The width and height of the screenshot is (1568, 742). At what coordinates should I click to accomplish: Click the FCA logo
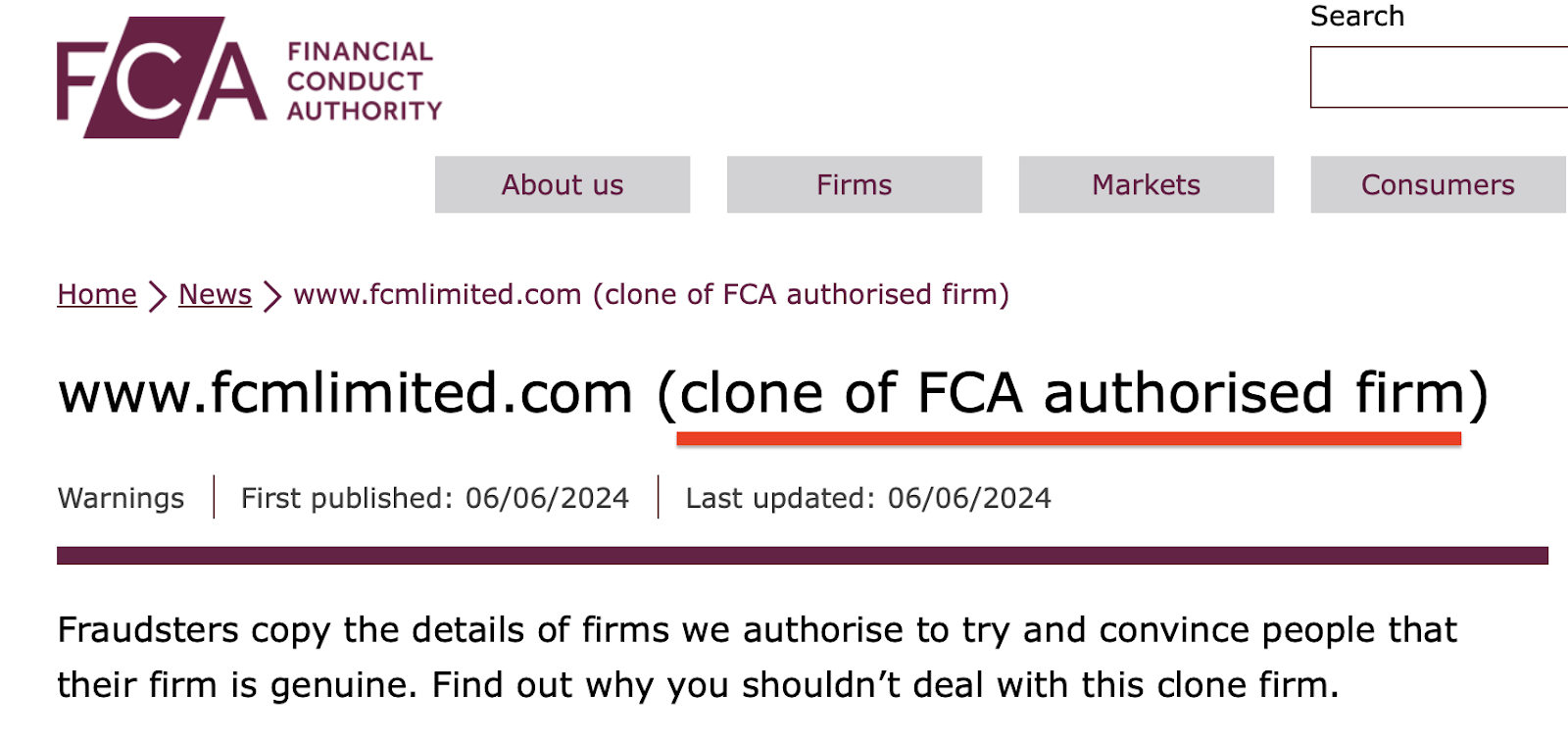coord(161,78)
